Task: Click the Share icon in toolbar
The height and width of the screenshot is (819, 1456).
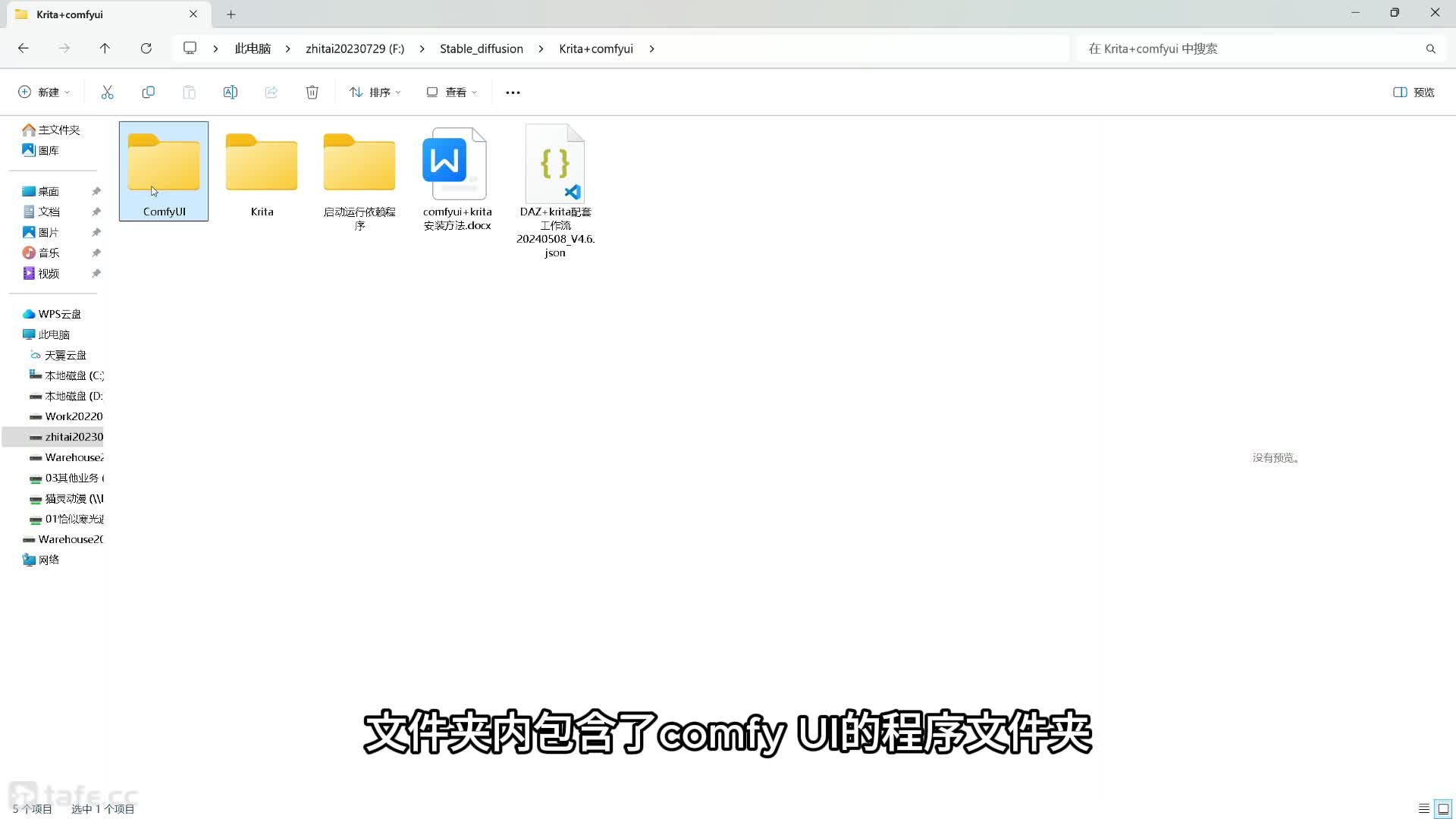Action: [271, 92]
